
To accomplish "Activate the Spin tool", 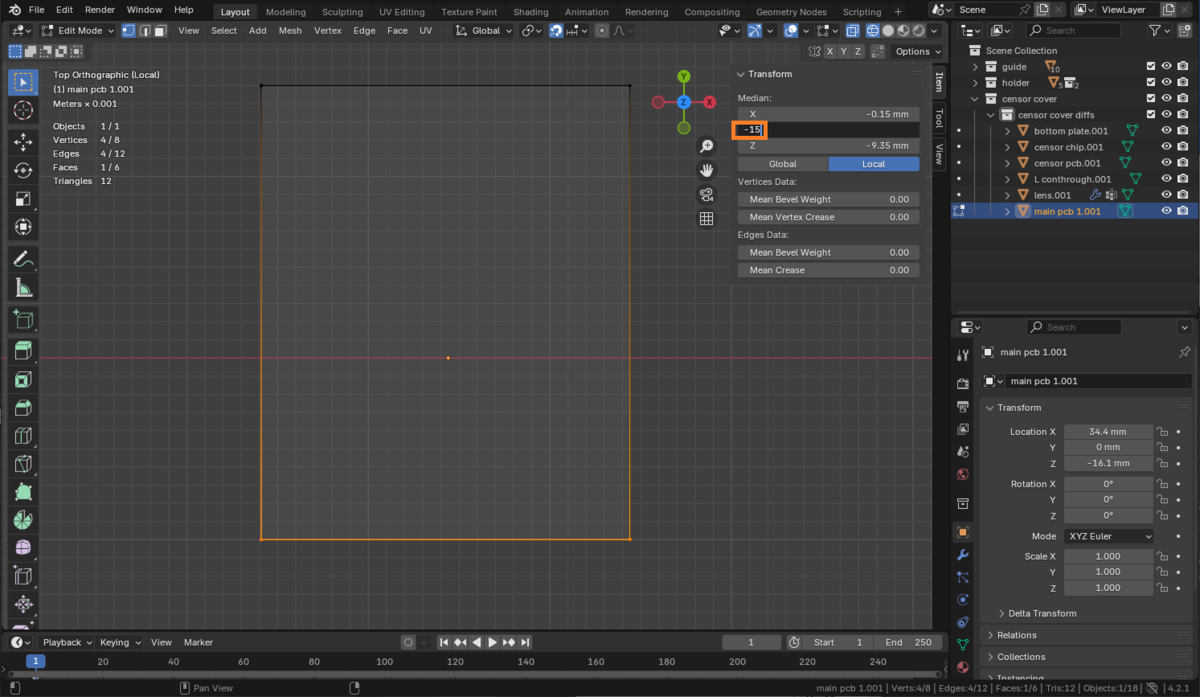I will click(x=23, y=520).
